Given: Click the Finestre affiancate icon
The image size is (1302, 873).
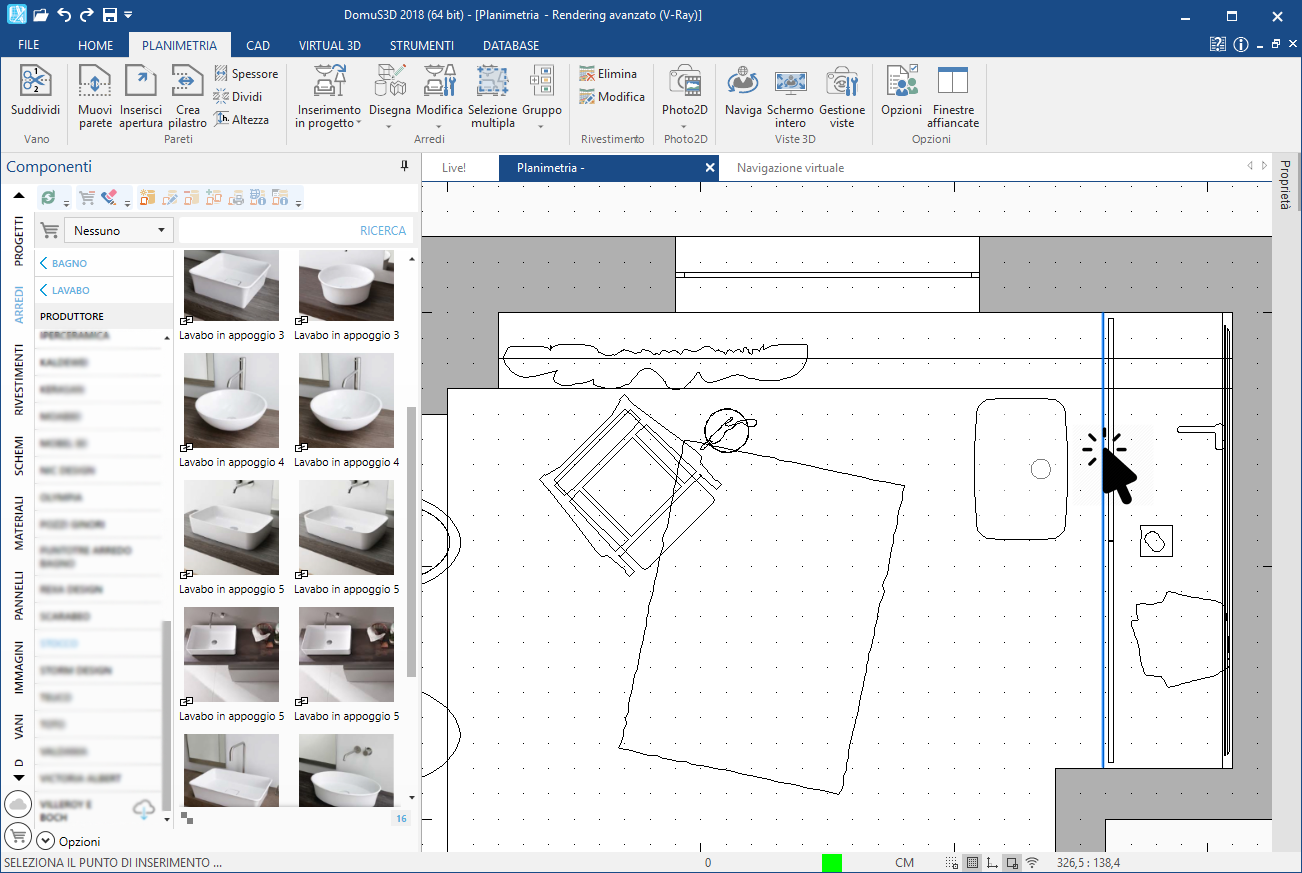Looking at the screenshot, I should (953, 97).
